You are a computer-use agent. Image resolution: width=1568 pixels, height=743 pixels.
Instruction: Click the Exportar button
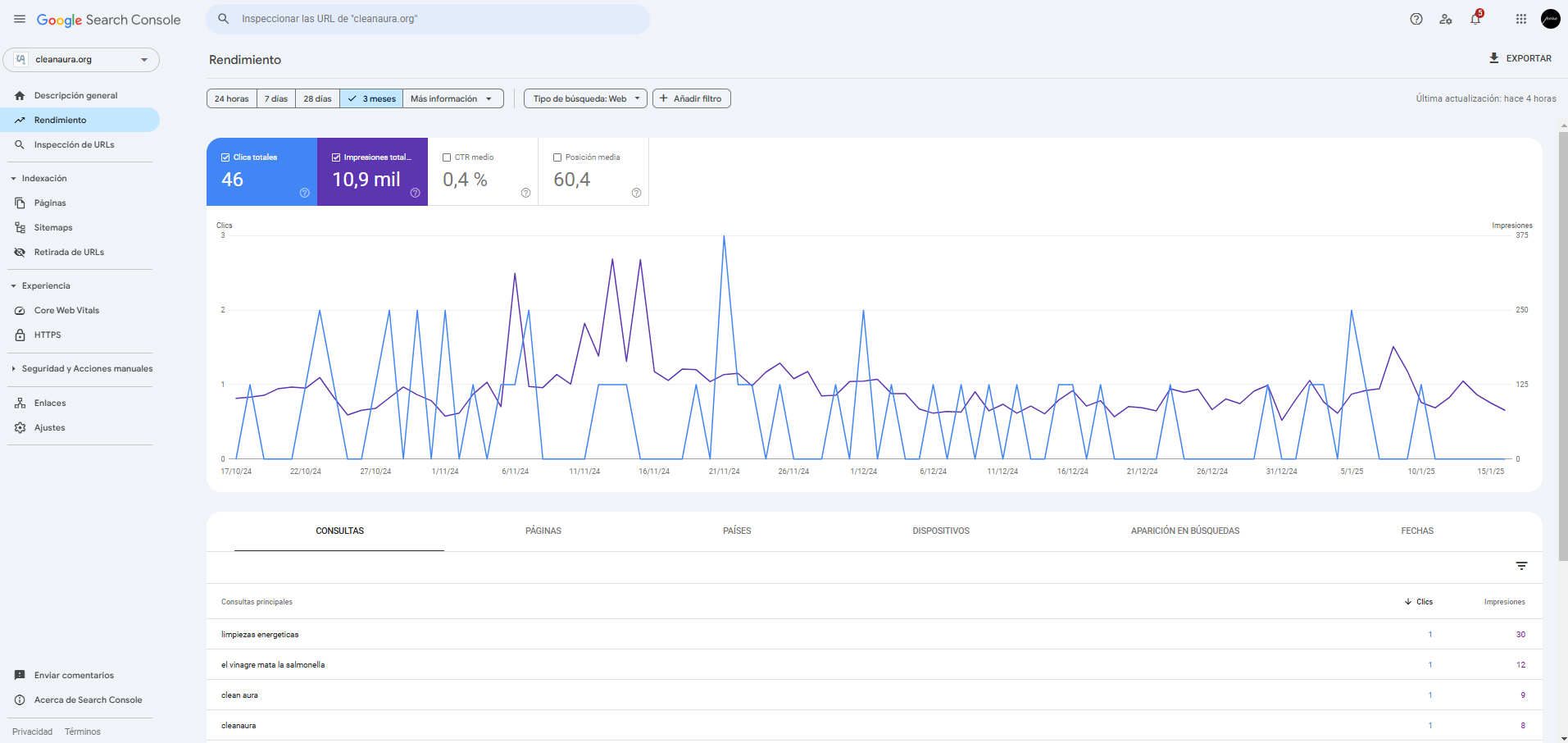(x=1520, y=58)
